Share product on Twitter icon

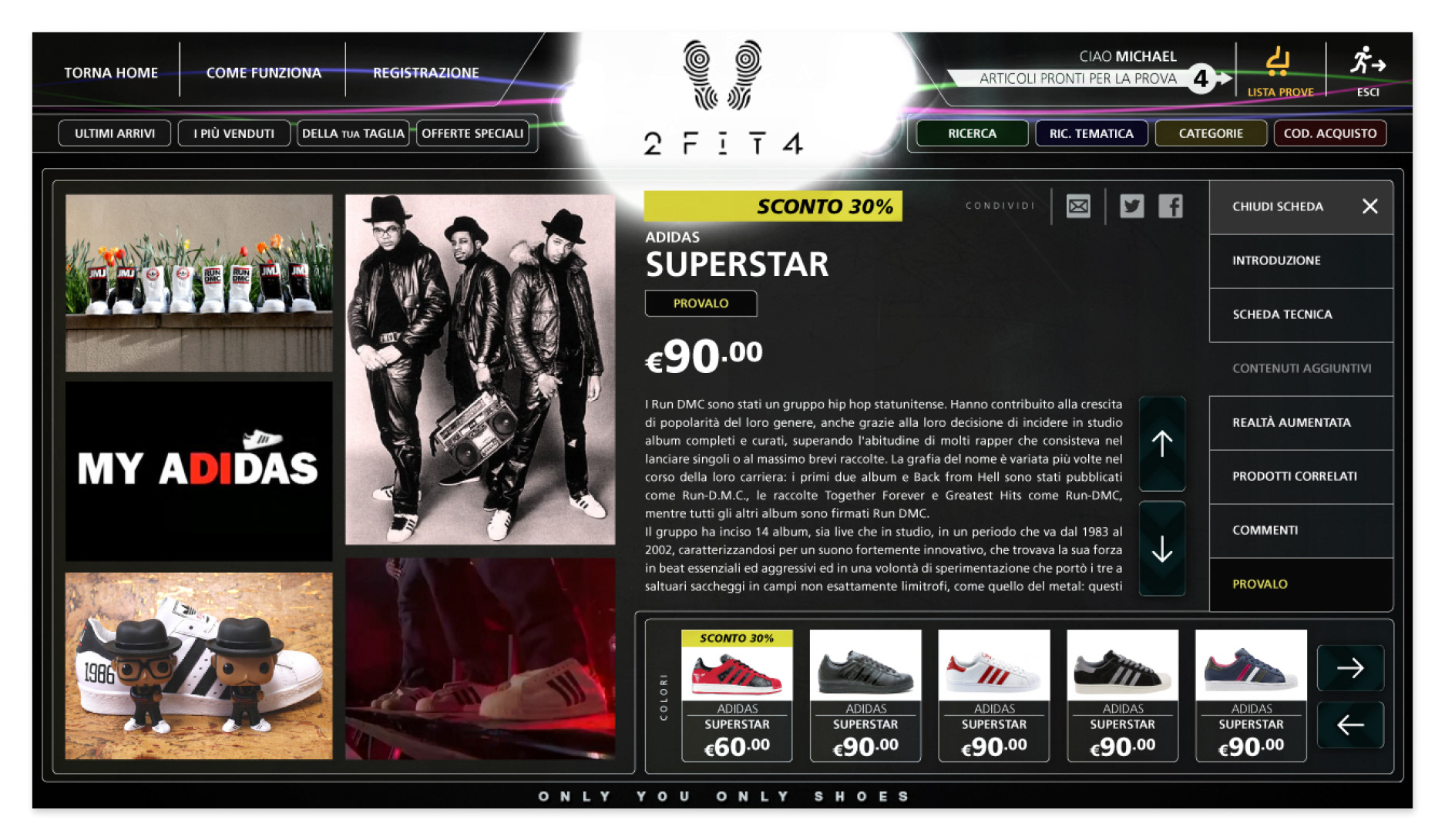1131,207
